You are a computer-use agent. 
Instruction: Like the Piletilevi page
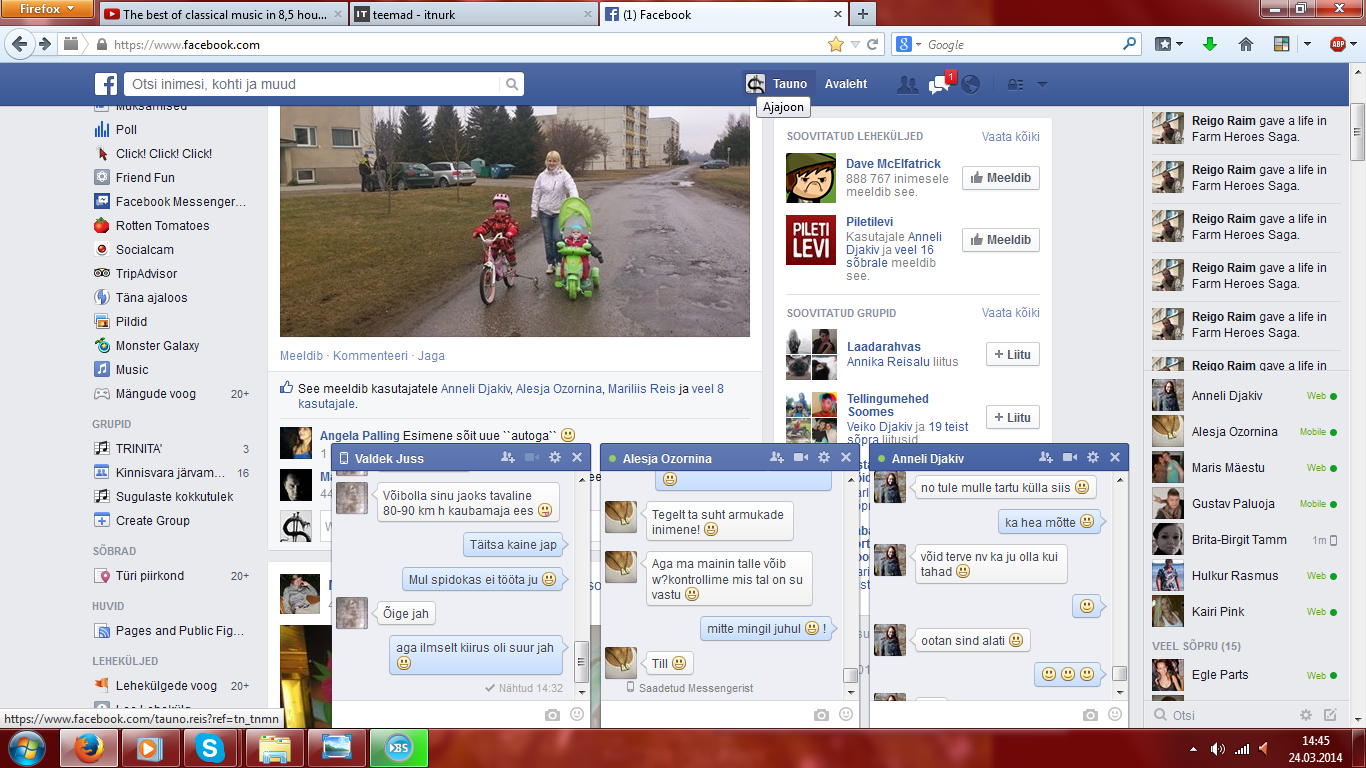point(1001,240)
